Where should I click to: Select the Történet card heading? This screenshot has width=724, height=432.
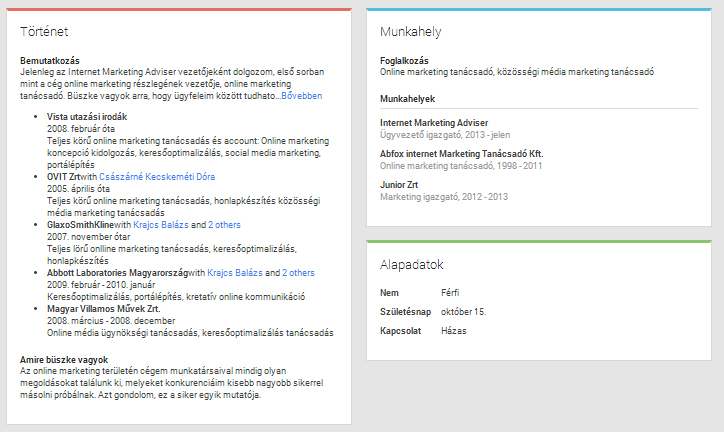44,31
